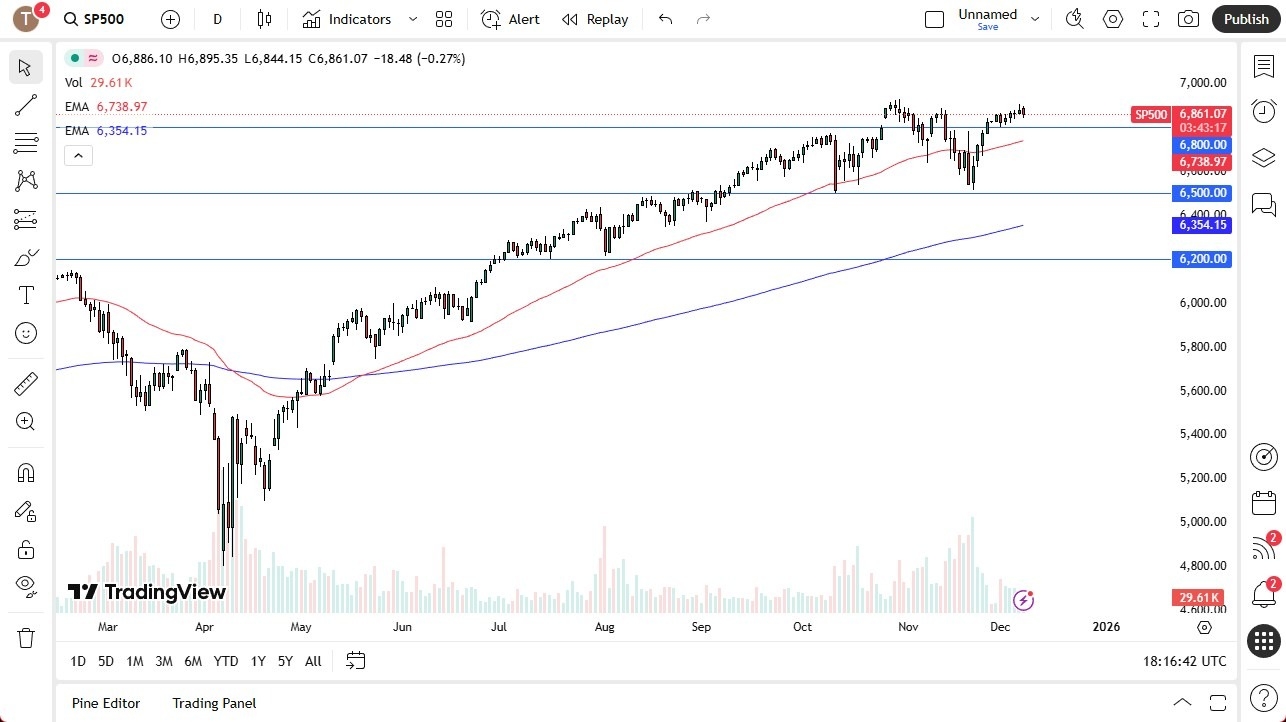
Task: Open the Pine Editor tab
Action: [105, 703]
